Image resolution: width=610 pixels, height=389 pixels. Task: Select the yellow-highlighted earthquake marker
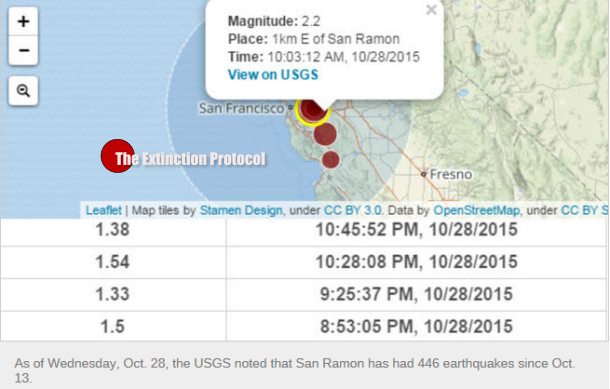[x=312, y=110]
